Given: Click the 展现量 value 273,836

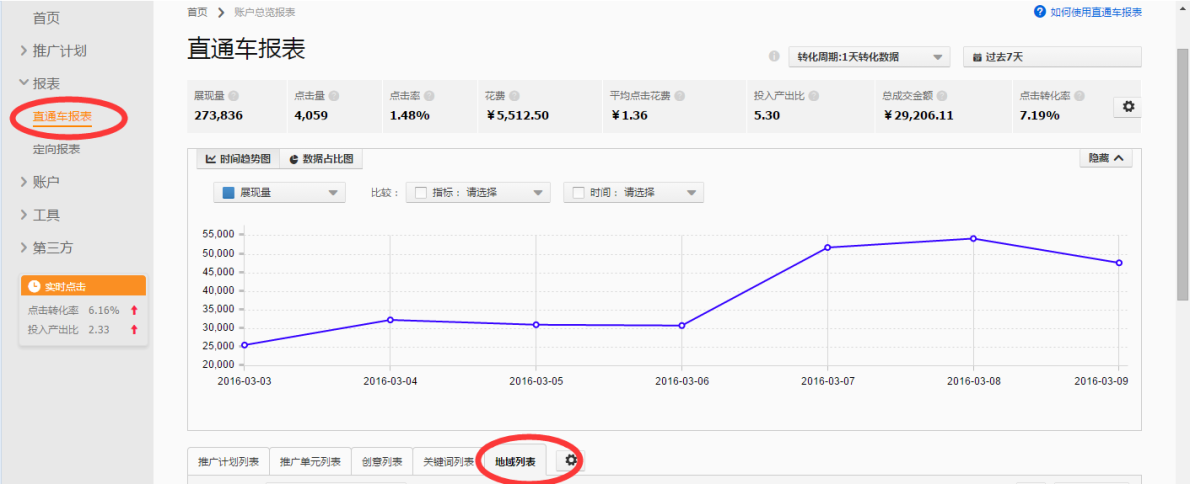Looking at the screenshot, I should (x=218, y=115).
